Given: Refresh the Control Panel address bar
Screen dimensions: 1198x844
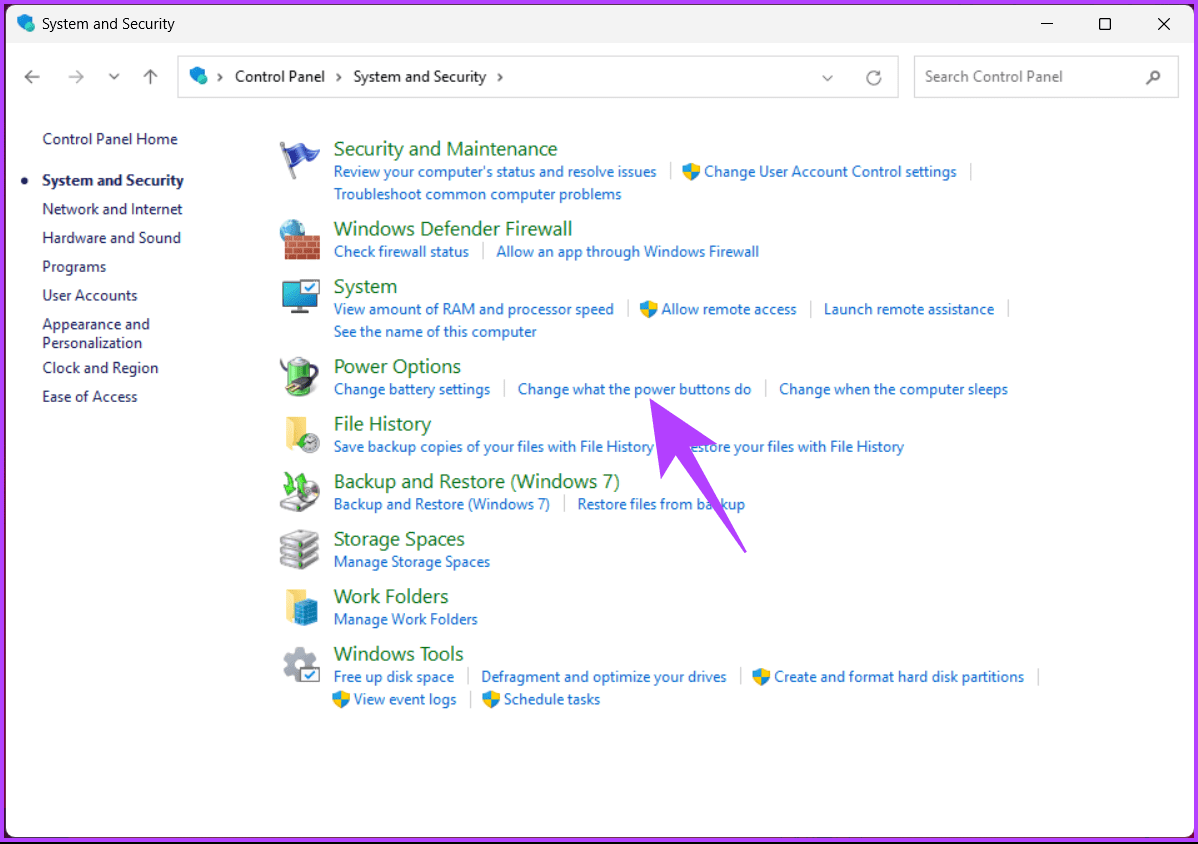Looking at the screenshot, I should point(873,77).
